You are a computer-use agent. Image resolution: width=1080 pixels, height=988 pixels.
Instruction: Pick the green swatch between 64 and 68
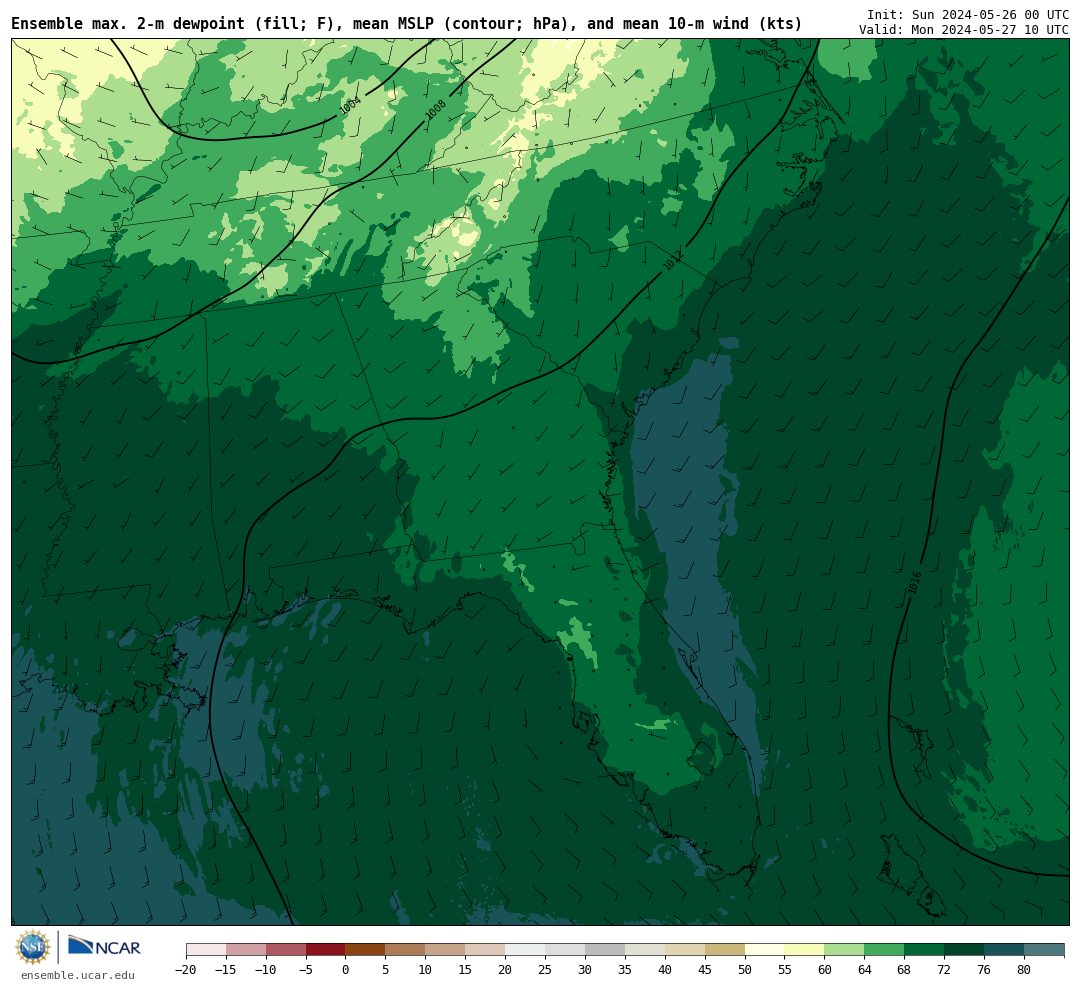885,950
